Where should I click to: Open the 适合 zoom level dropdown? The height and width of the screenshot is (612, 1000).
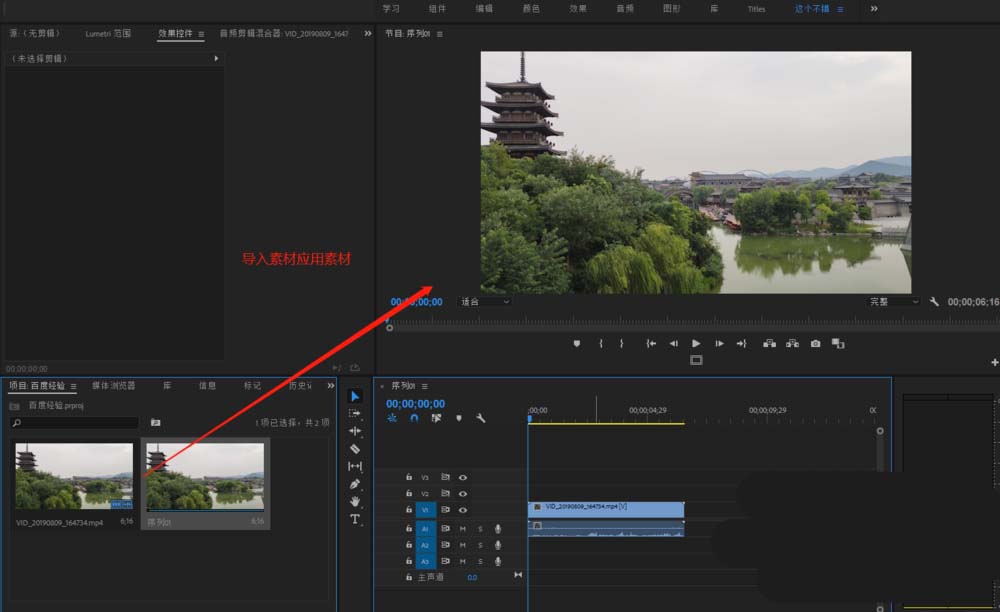pyautogui.click(x=485, y=301)
